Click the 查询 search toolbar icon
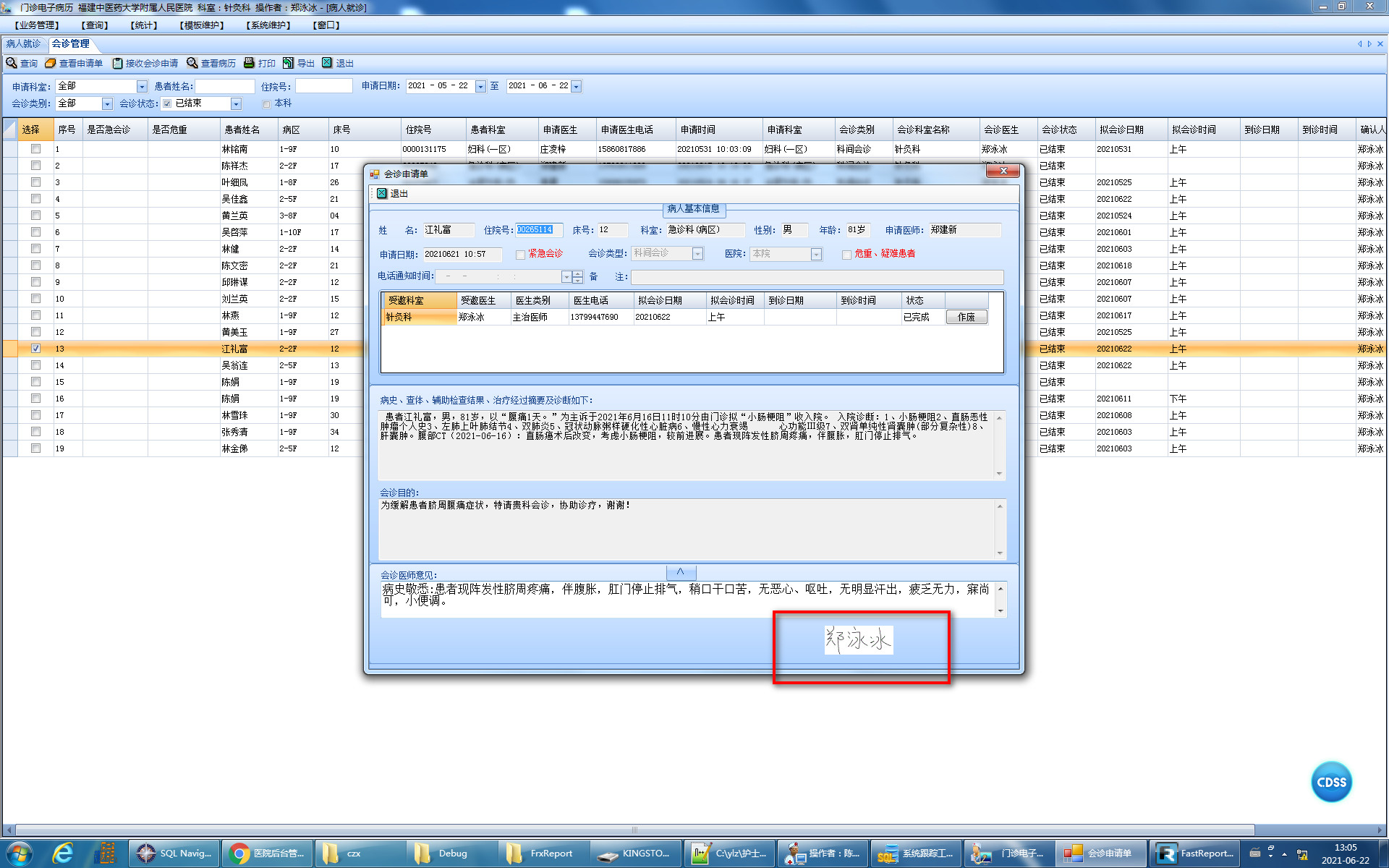The height and width of the screenshot is (868, 1389). 12,63
